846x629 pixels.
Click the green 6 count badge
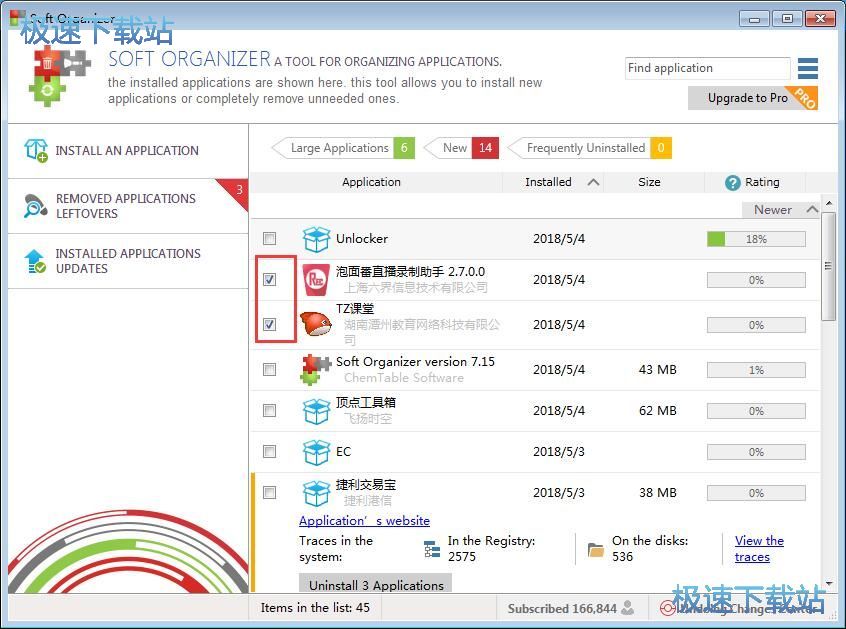[x=404, y=148]
